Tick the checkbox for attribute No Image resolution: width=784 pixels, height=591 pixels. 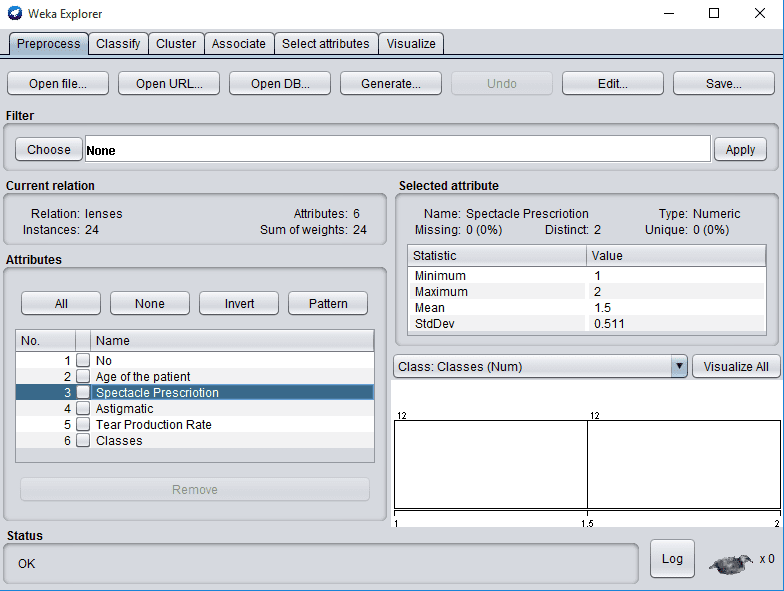[x=83, y=360]
